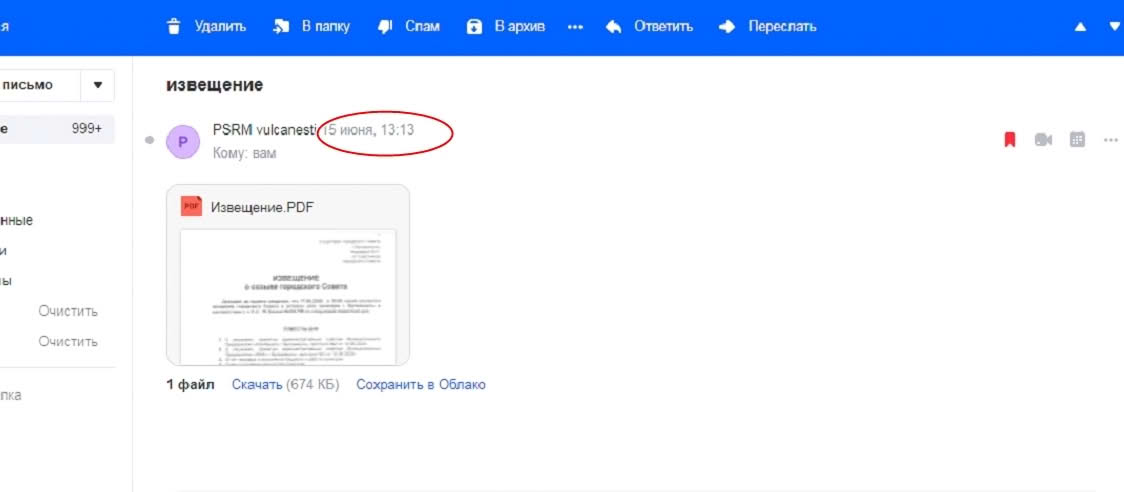Go to the previous email with the up arrow
This screenshot has width=1124, height=492.
[1080, 27]
